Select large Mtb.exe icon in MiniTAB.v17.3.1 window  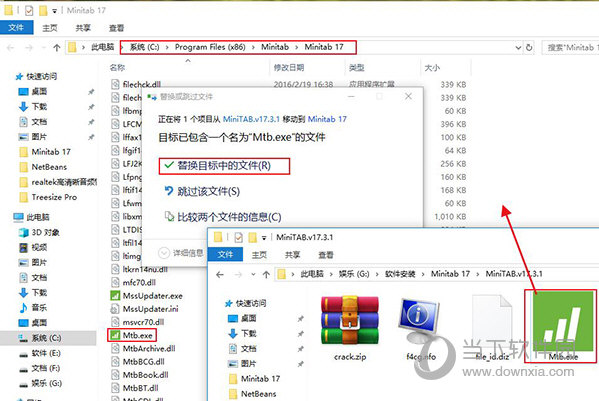pos(563,326)
